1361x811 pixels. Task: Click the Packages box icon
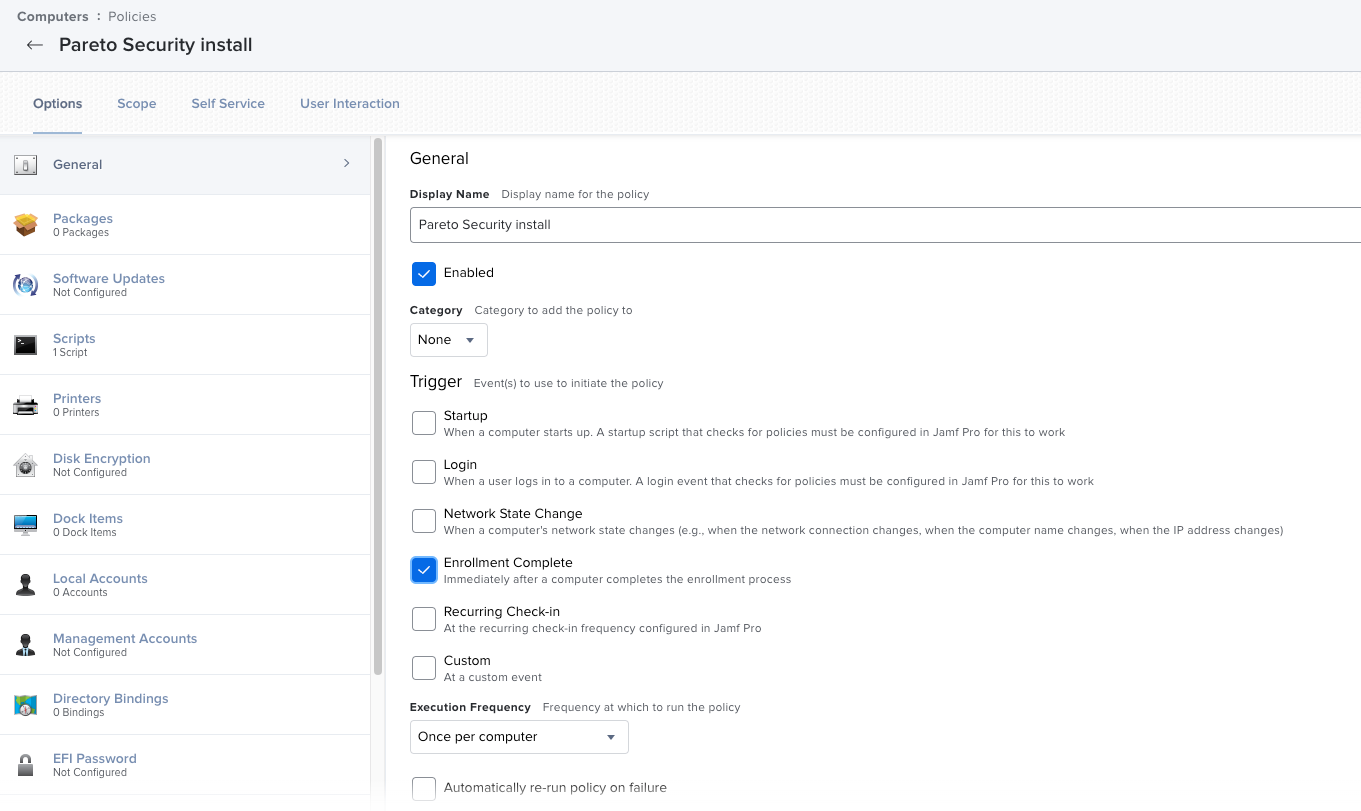pyautogui.click(x=26, y=225)
